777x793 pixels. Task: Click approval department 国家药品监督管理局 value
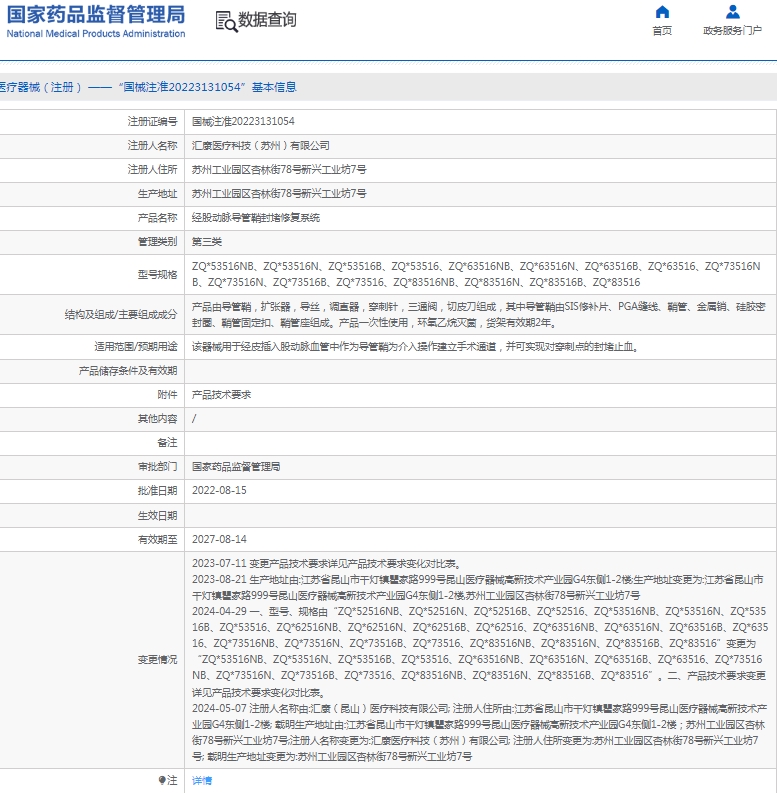[236, 467]
